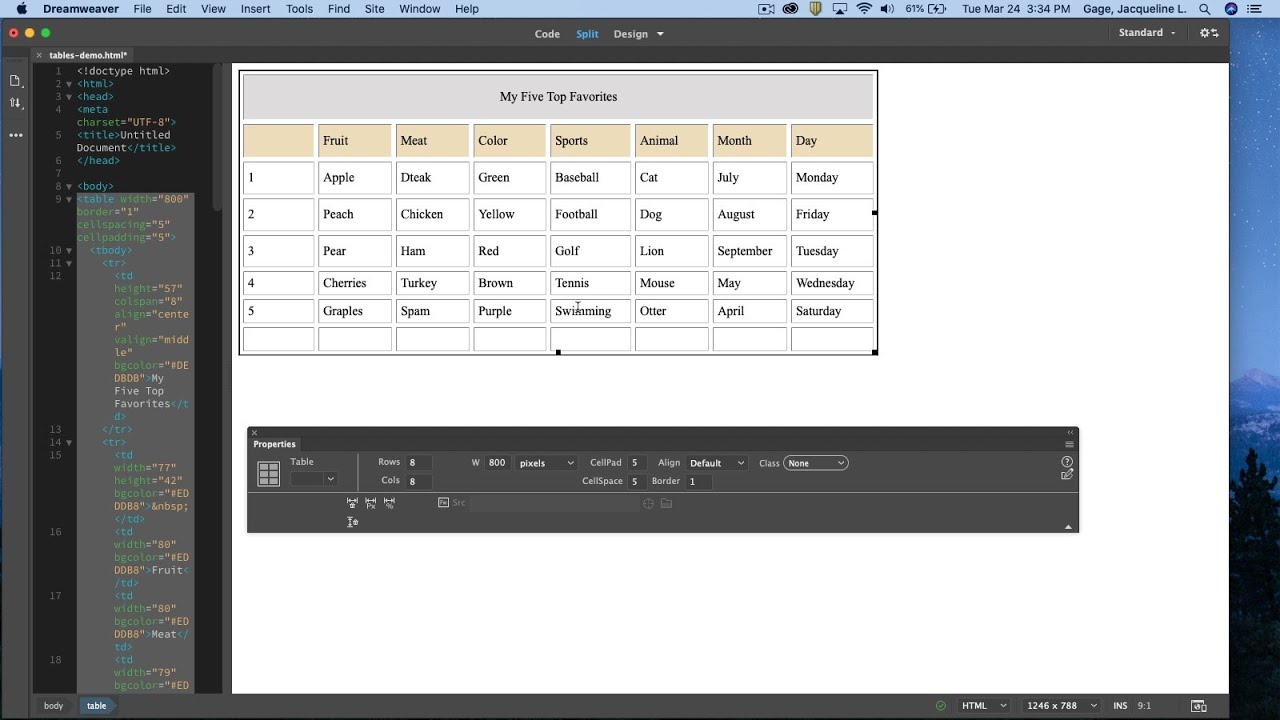Switch to Code view
Image resolution: width=1280 pixels, height=720 pixels.
click(547, 34)
